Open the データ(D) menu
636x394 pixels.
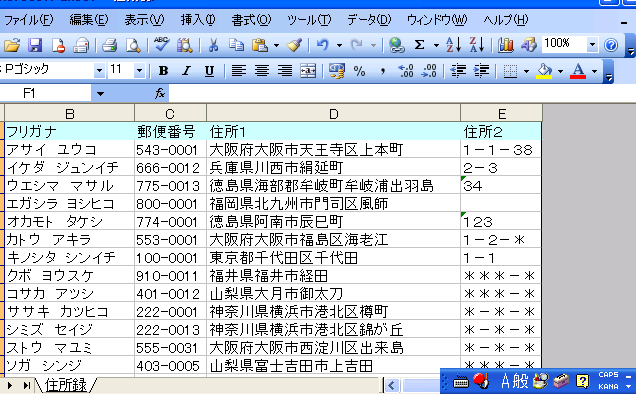[x=369, y=20]
